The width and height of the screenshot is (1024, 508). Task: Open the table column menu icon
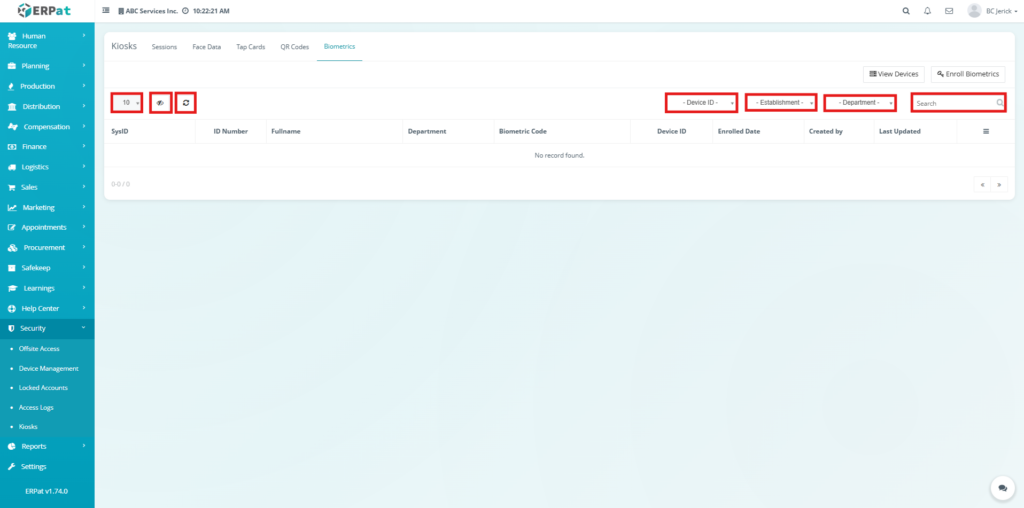coord(986,131)
